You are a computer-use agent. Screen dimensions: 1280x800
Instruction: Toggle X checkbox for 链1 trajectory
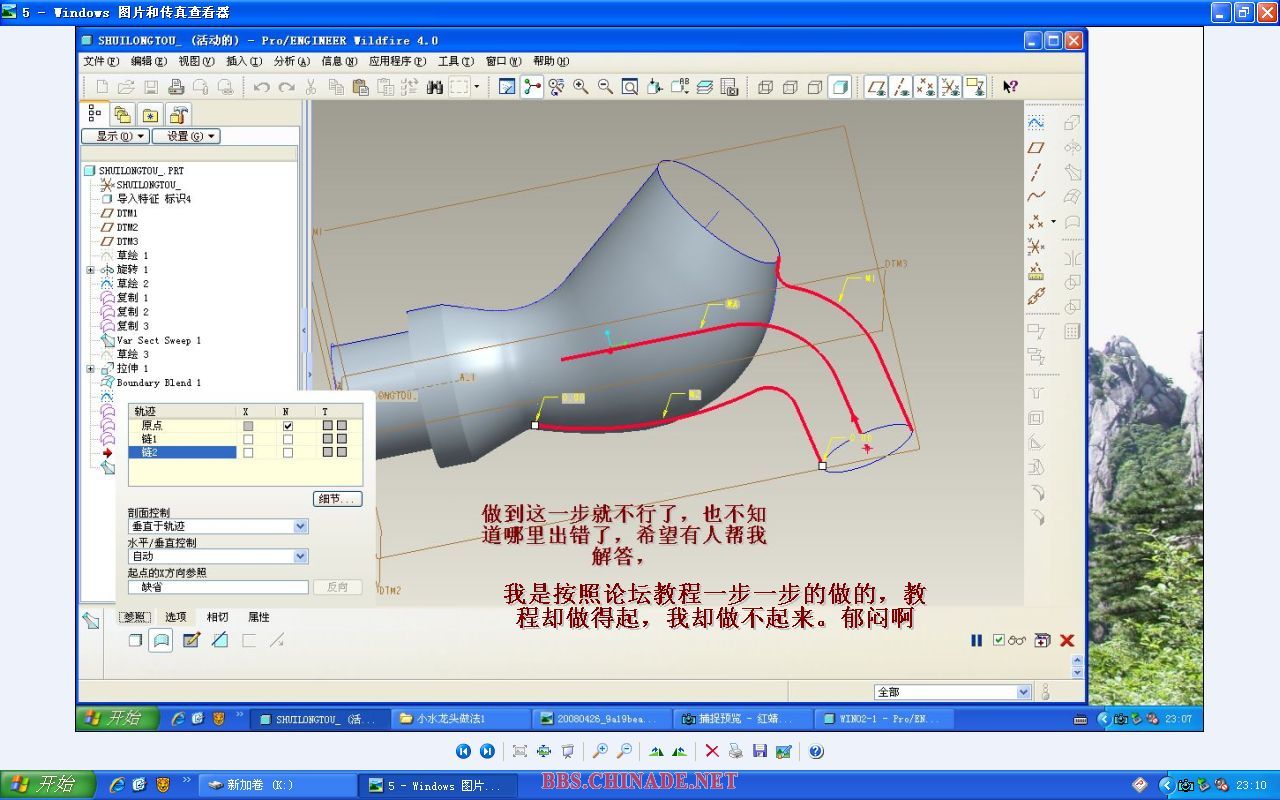coord(248,439)
